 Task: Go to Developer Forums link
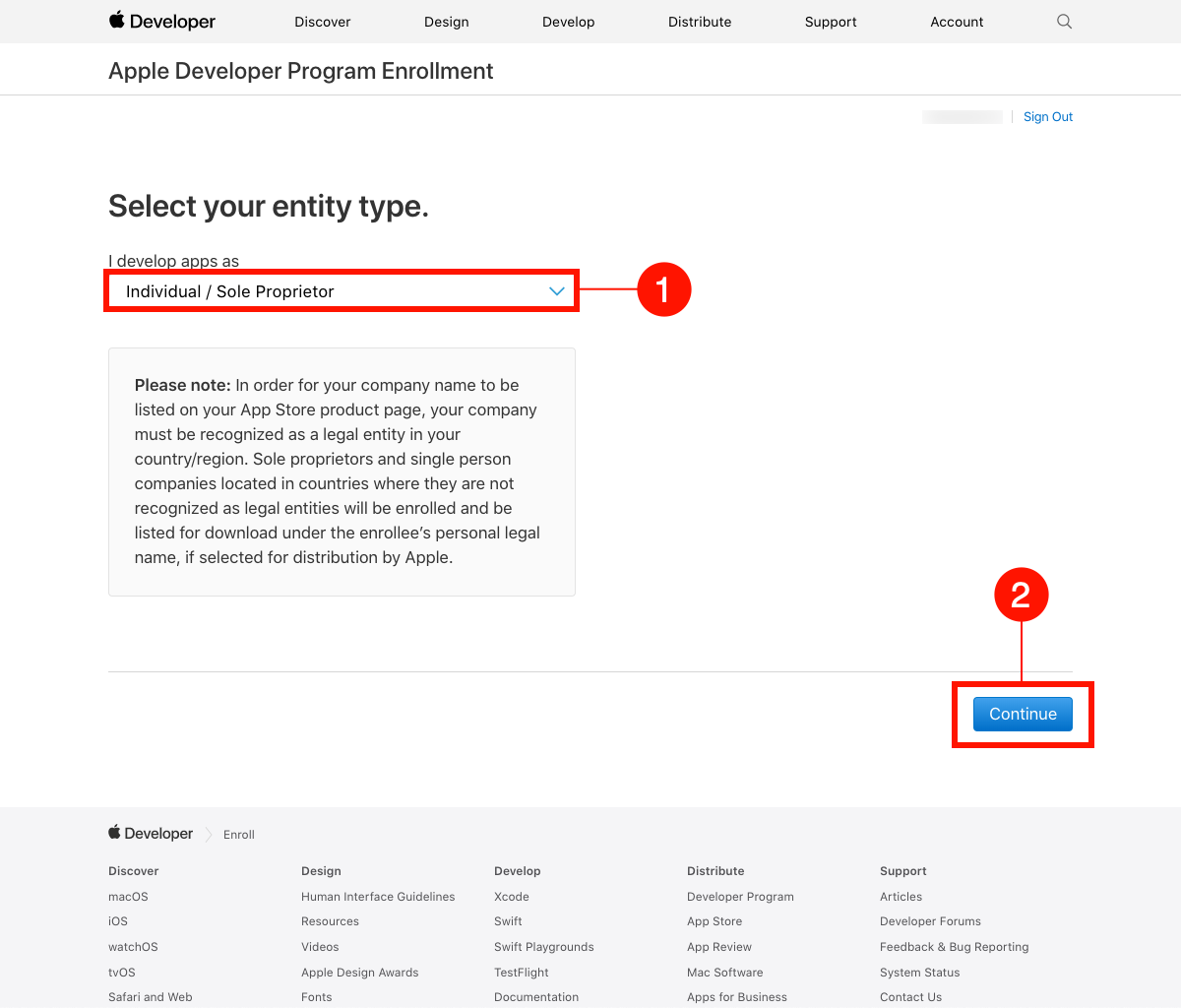coord(930,921)
